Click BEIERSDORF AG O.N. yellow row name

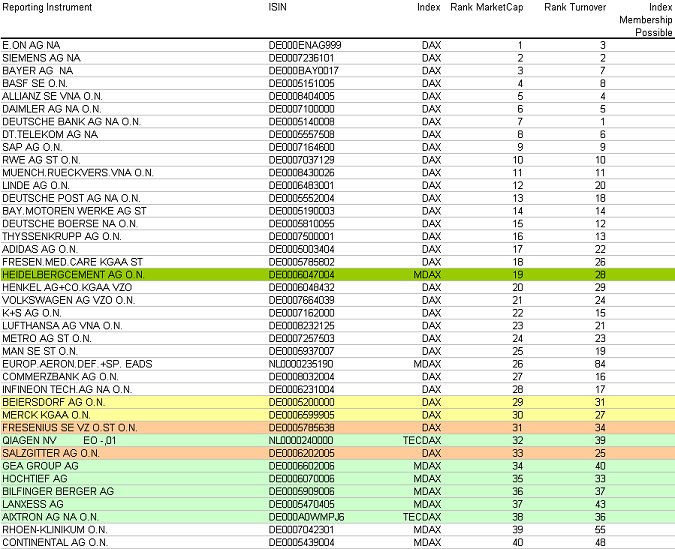[x=53, y=402]
